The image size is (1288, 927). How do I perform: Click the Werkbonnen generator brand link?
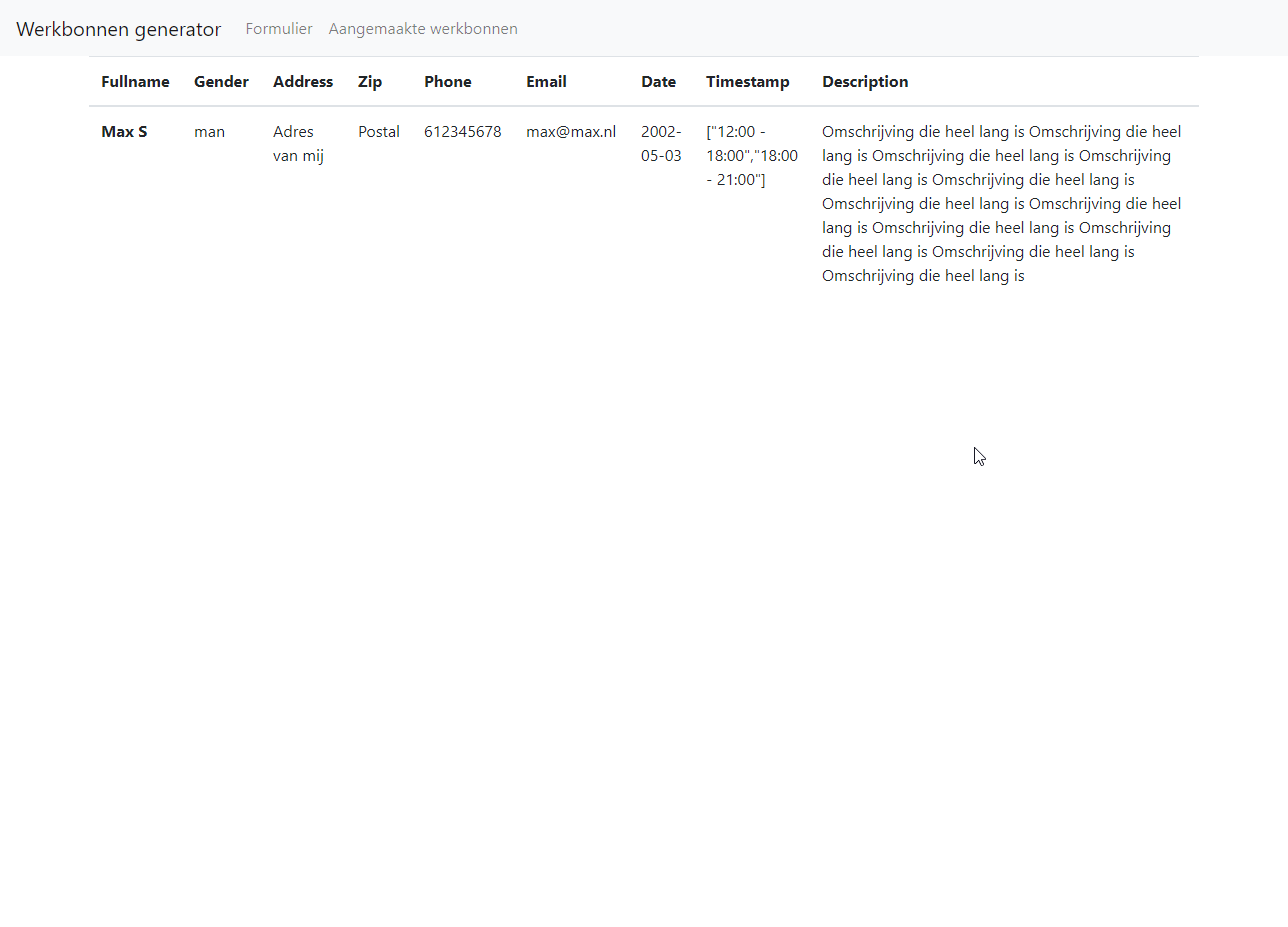tap(118, 29)
